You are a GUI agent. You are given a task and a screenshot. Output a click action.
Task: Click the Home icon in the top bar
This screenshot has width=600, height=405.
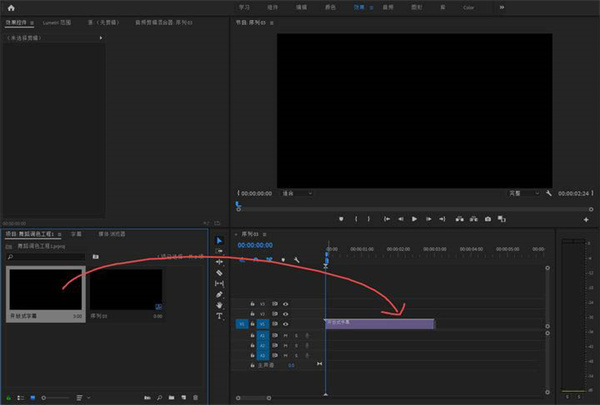tap(12, 8)
